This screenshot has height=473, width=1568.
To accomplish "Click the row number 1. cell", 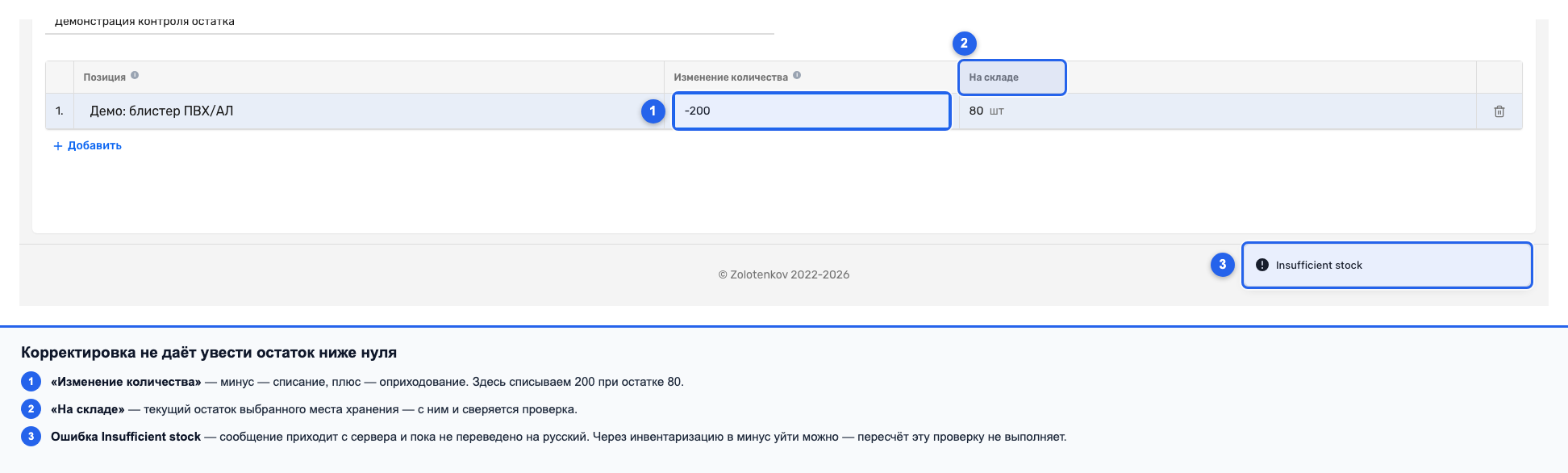I will click(60, 111).
